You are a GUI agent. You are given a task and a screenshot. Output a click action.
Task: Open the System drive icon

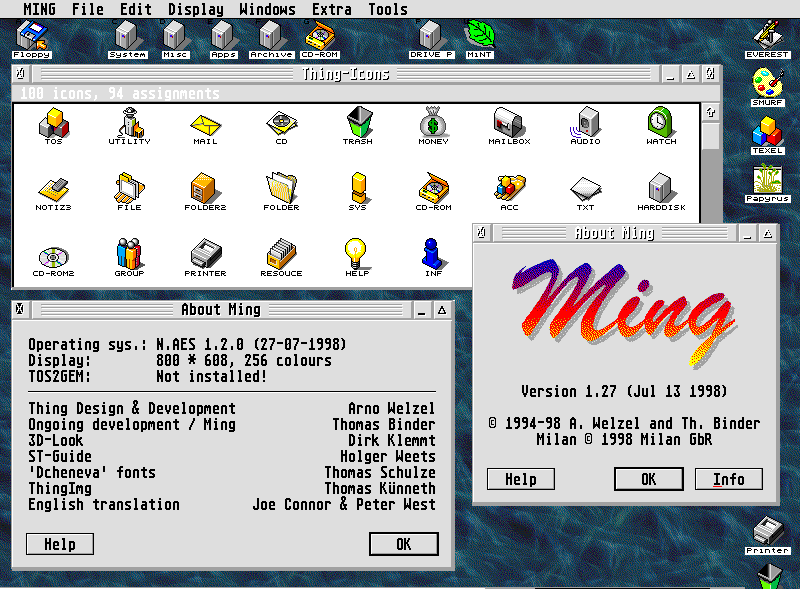pos(127,40)
